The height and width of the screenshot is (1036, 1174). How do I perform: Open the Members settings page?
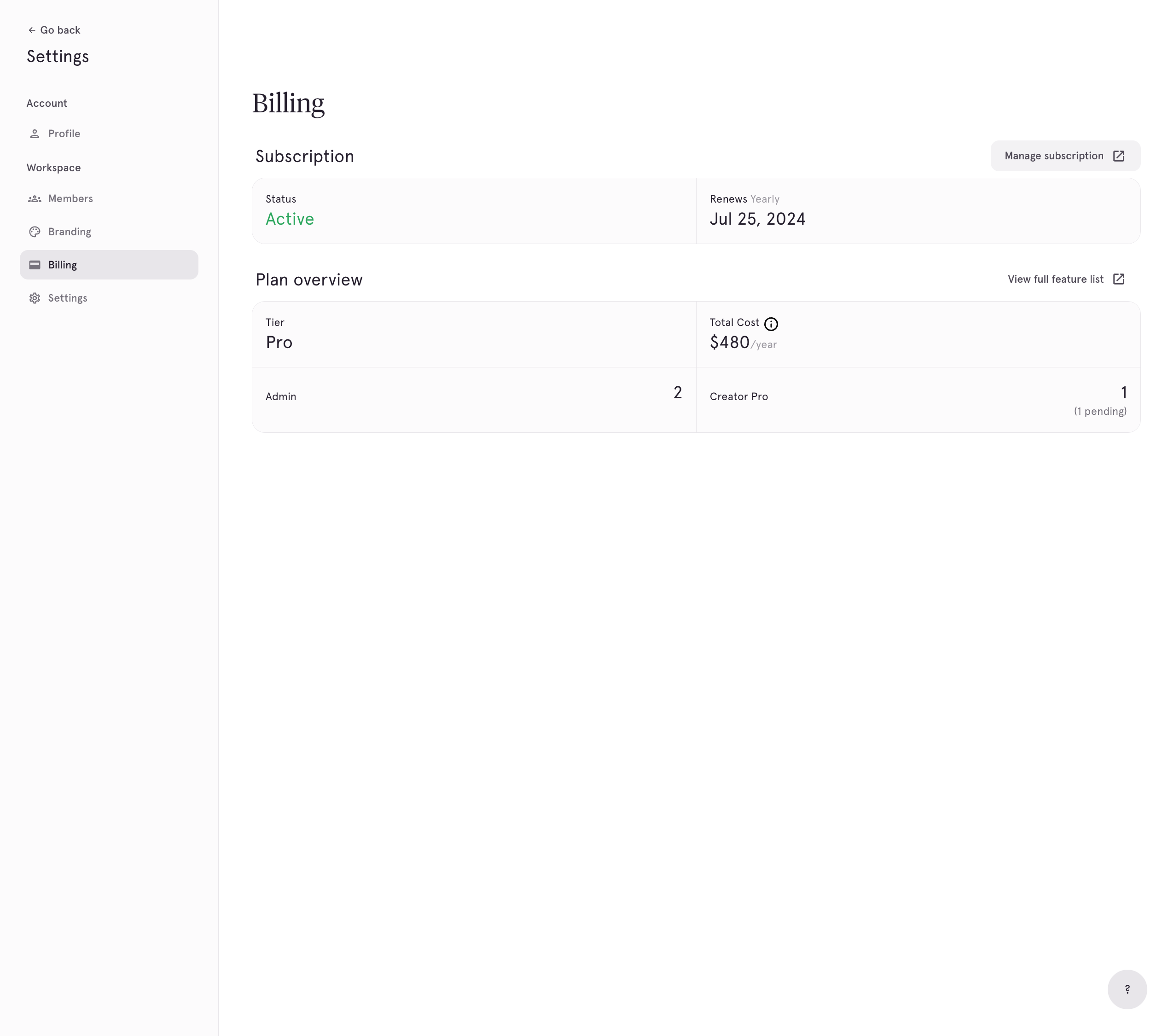coord(109,199)
